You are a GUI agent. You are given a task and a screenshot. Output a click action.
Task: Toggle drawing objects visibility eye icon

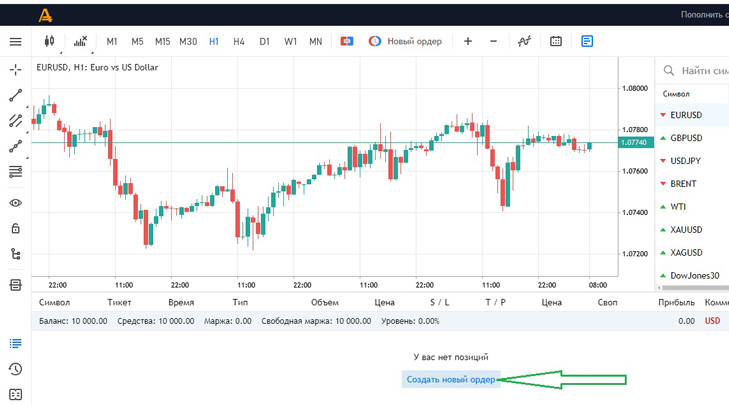click(x=15, y=203)
